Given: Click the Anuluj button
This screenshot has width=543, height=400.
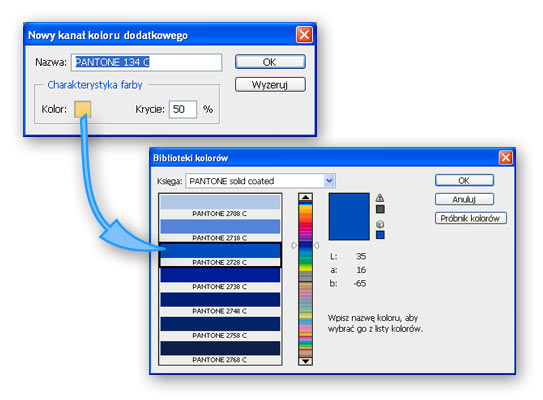Looking at the screenshot, I should (x=464, y=199).
